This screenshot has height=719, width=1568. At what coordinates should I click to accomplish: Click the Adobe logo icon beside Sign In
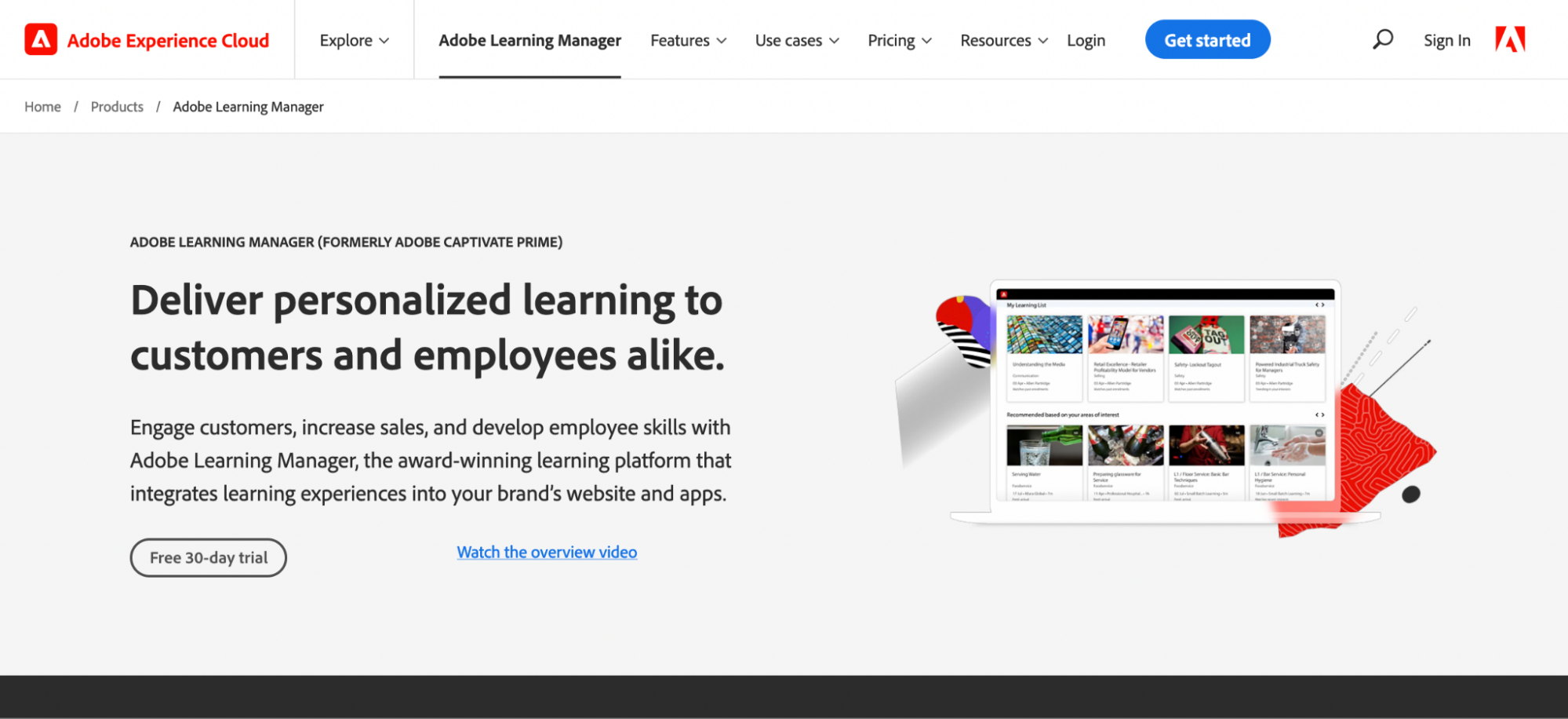coord(1510,39)
